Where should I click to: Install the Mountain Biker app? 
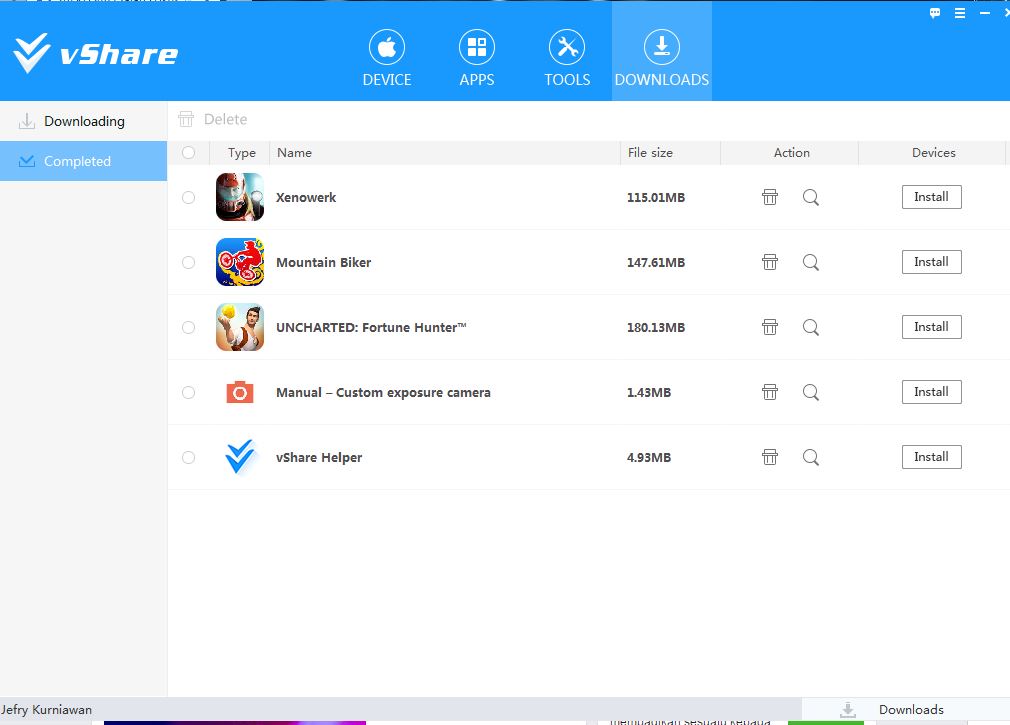pyautogui.click(x=931, y=261)
